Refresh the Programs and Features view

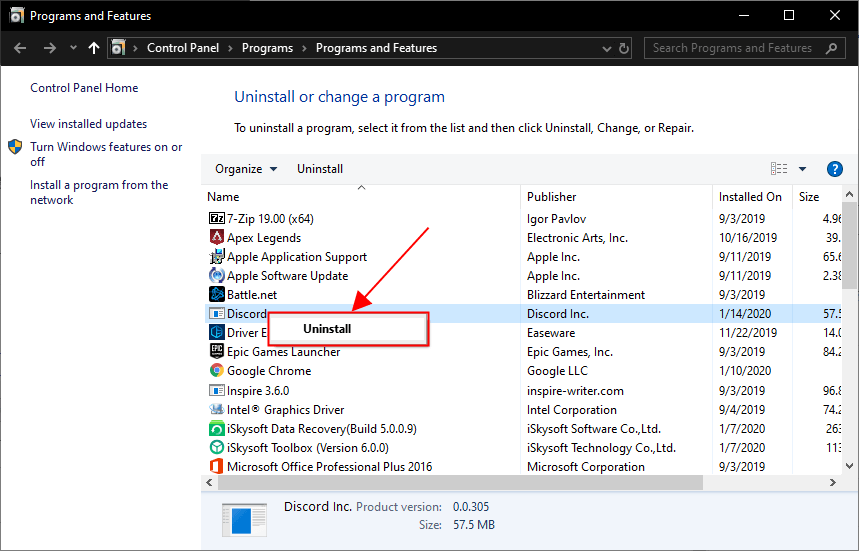(625, 48)
